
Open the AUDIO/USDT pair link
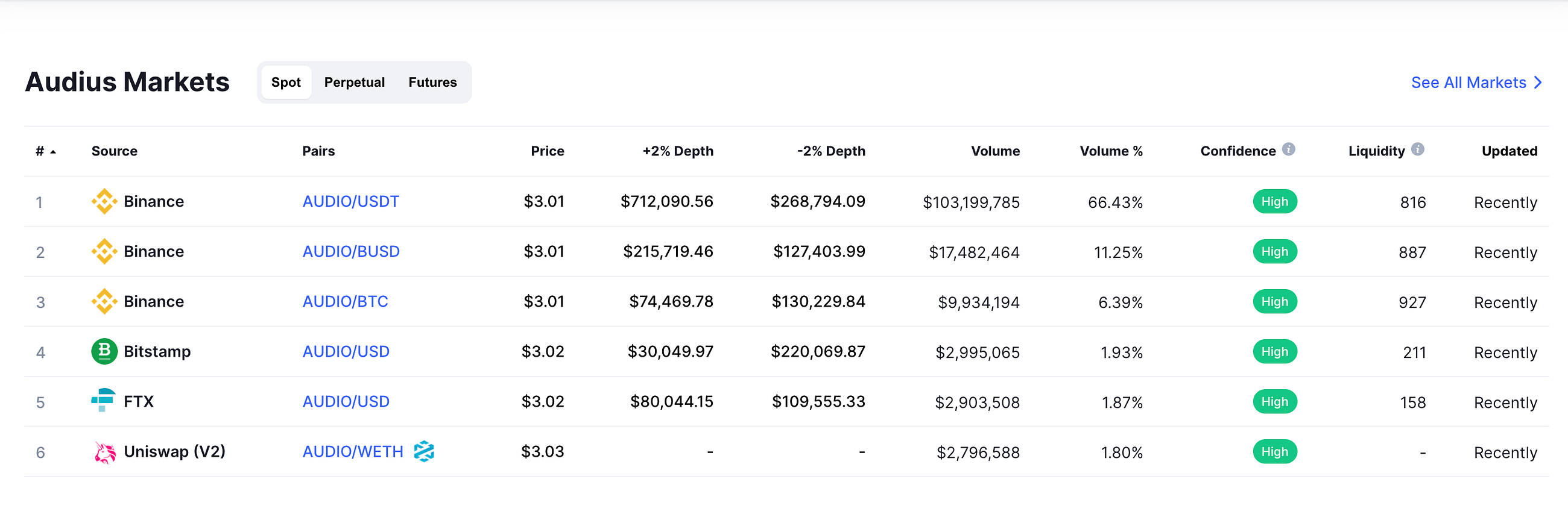[350, 201]
